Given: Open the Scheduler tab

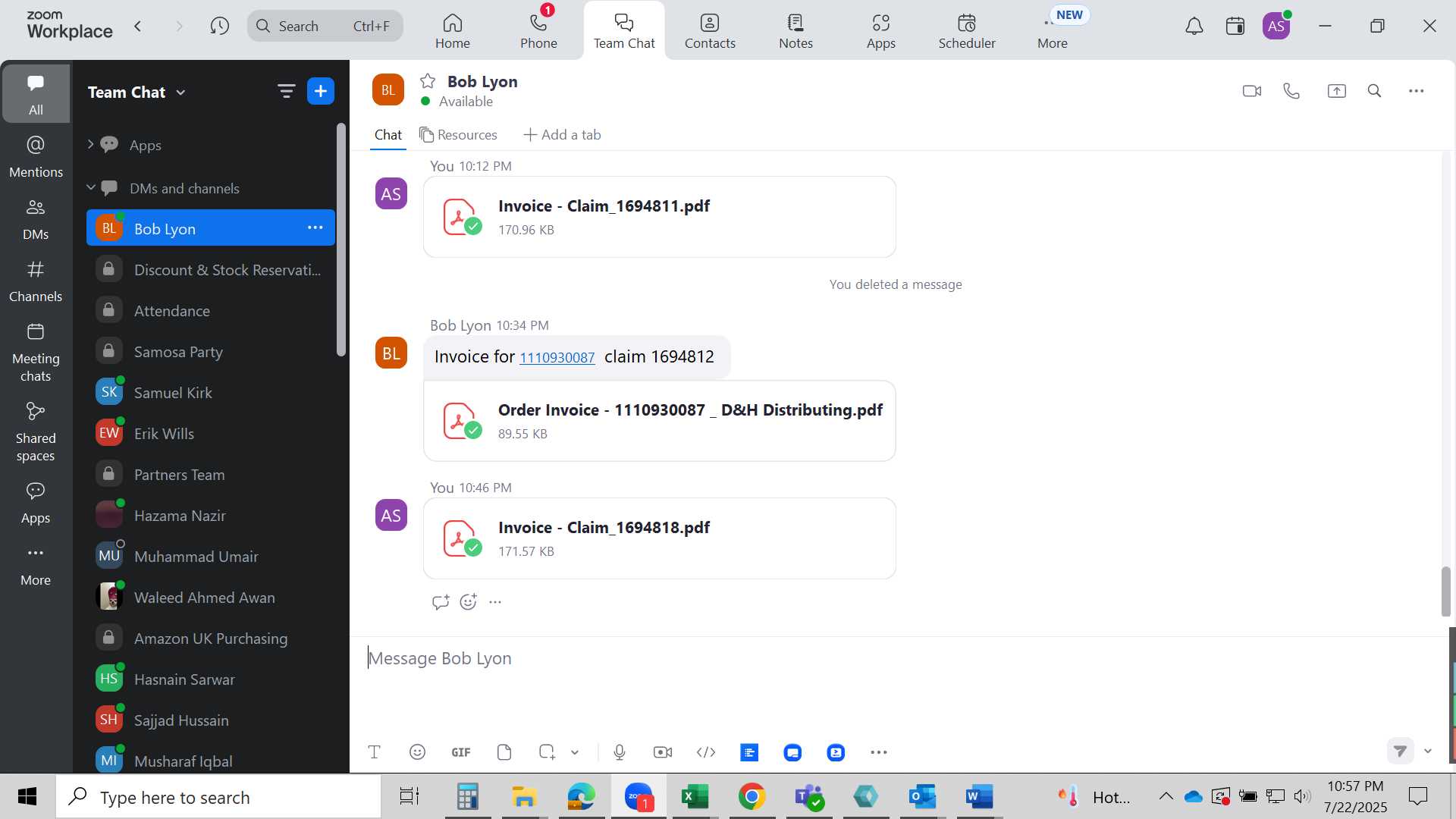Looking at the screenshot, I should pyautogui.click(x=967, y=32).
